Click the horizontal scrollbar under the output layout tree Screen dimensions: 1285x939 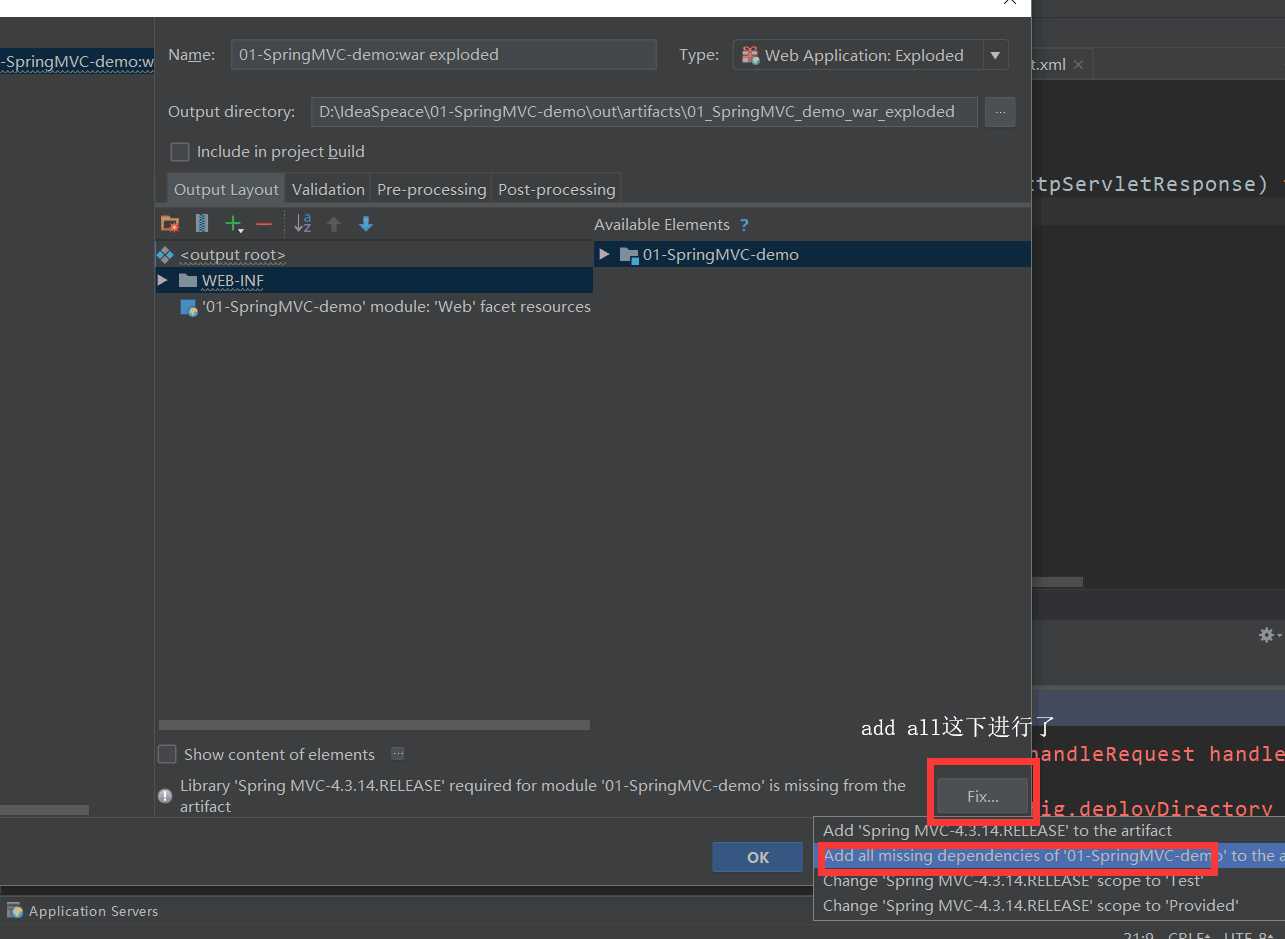click(375, 725)
